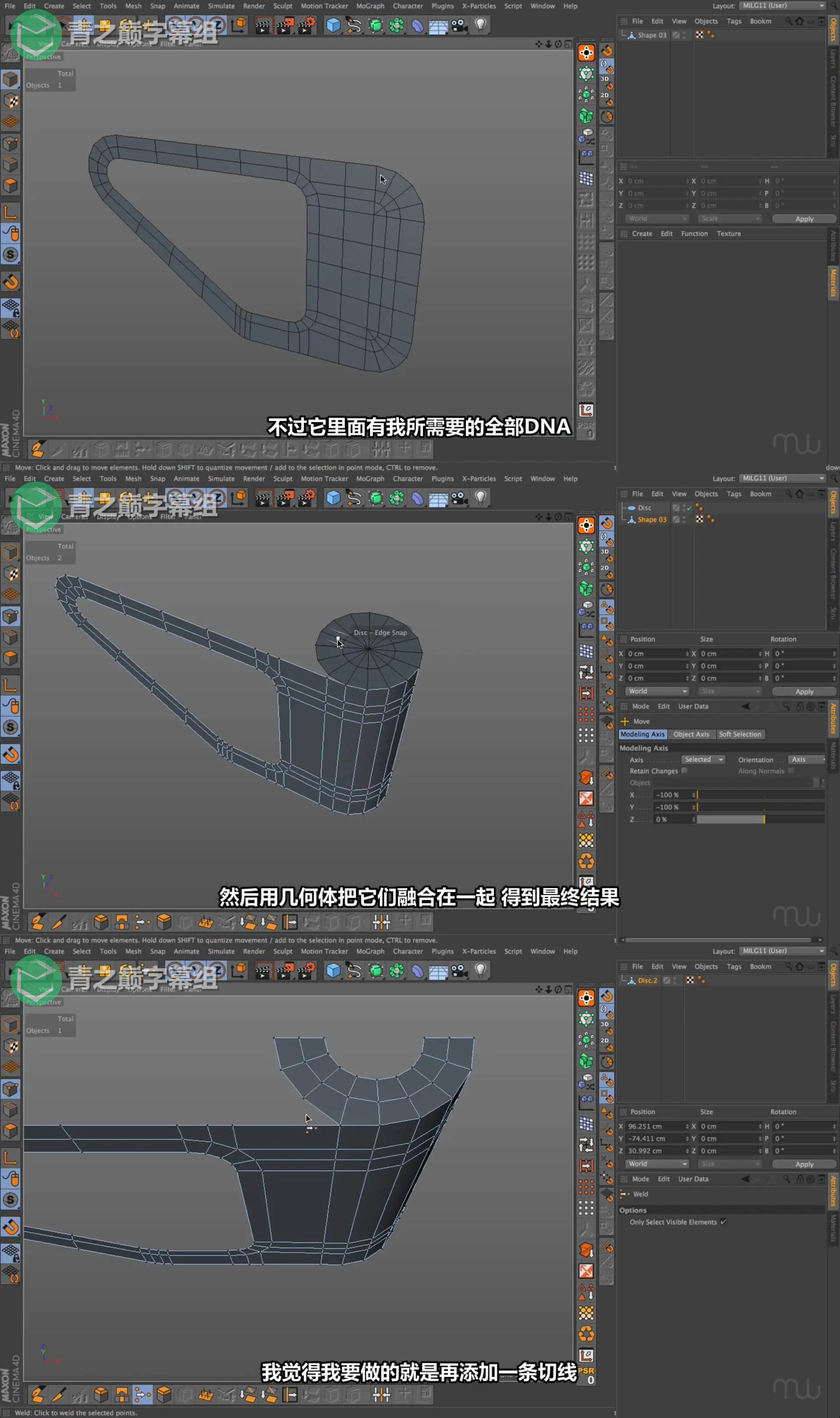Click Edit Render Settings icon in middle frame
Screen dimensions: 840x1418
[306, 498]
